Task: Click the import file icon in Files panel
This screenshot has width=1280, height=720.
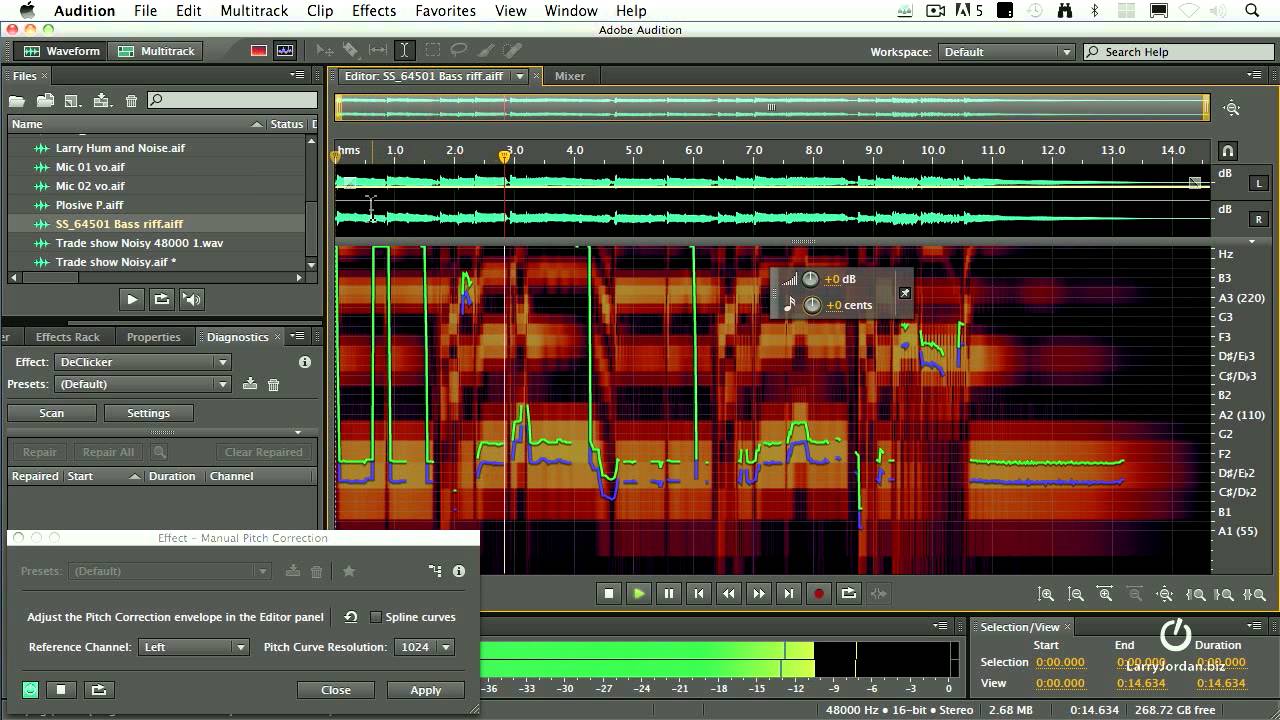Action: [45, 100]
